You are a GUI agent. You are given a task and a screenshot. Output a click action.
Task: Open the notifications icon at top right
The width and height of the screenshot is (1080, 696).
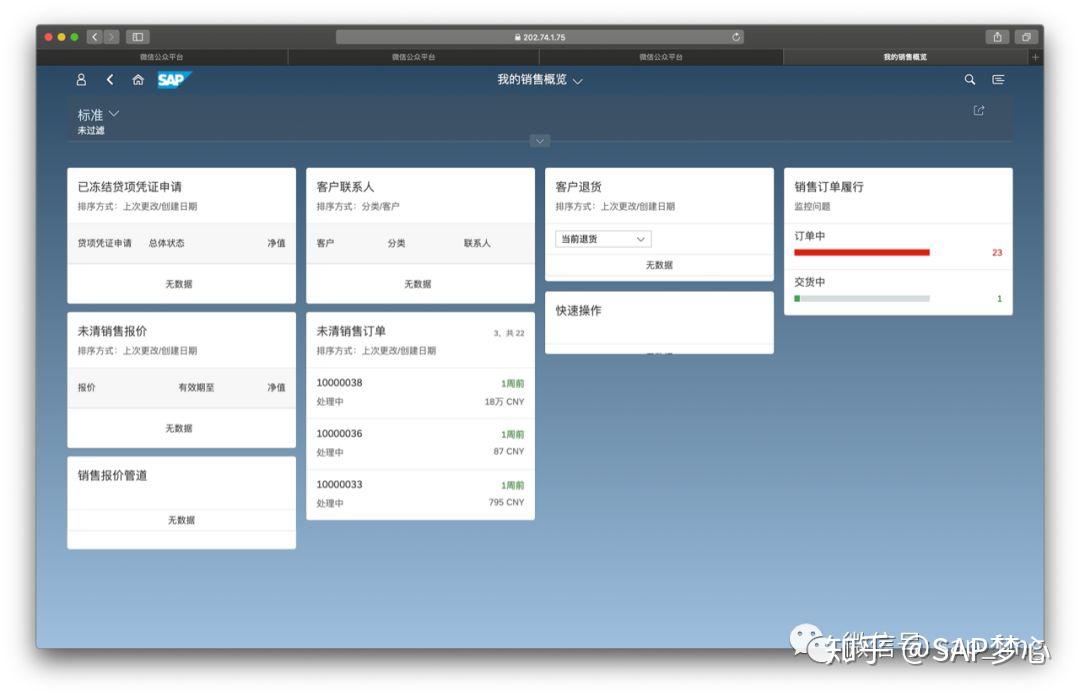coord(997,80)
